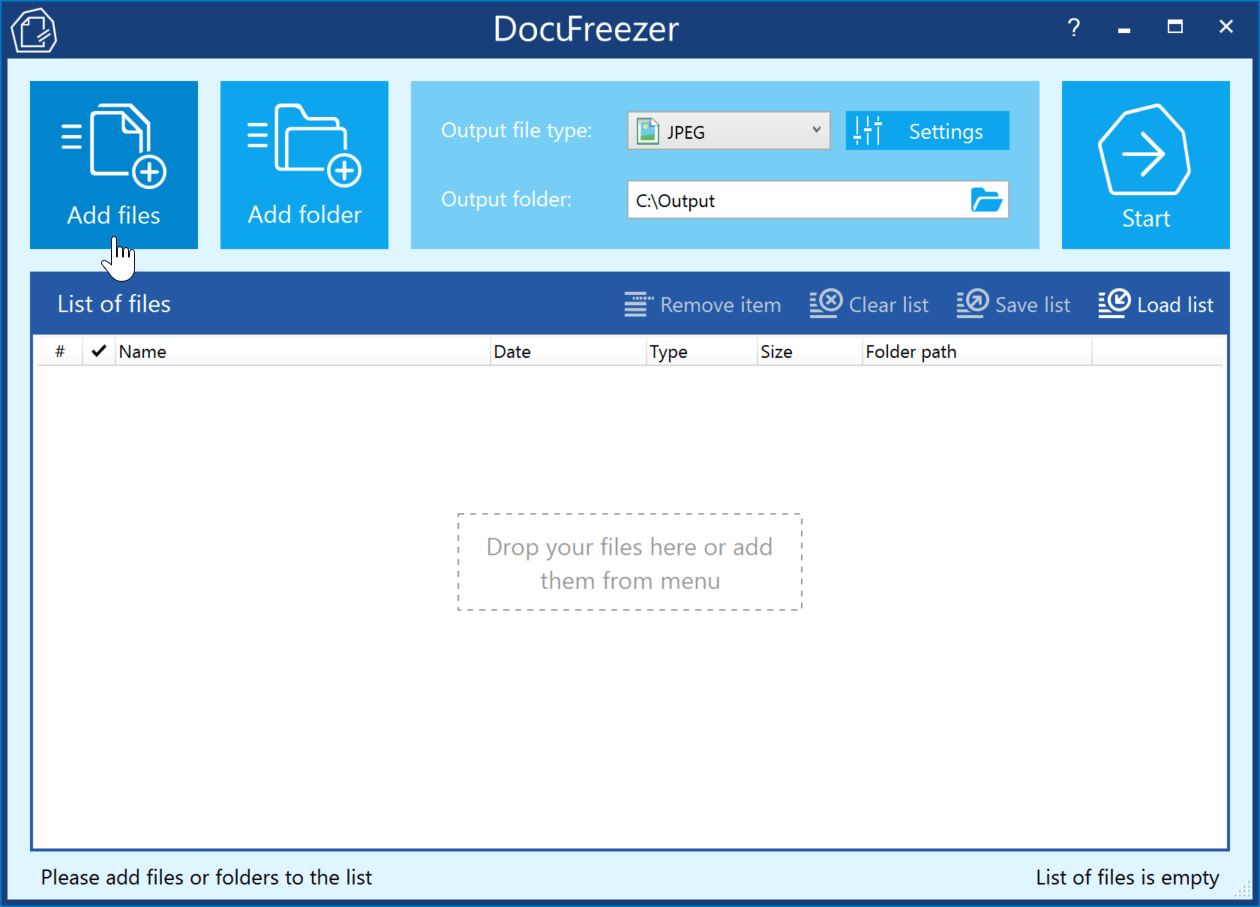Click the JPEG image file type icon

tap(648, 131)
